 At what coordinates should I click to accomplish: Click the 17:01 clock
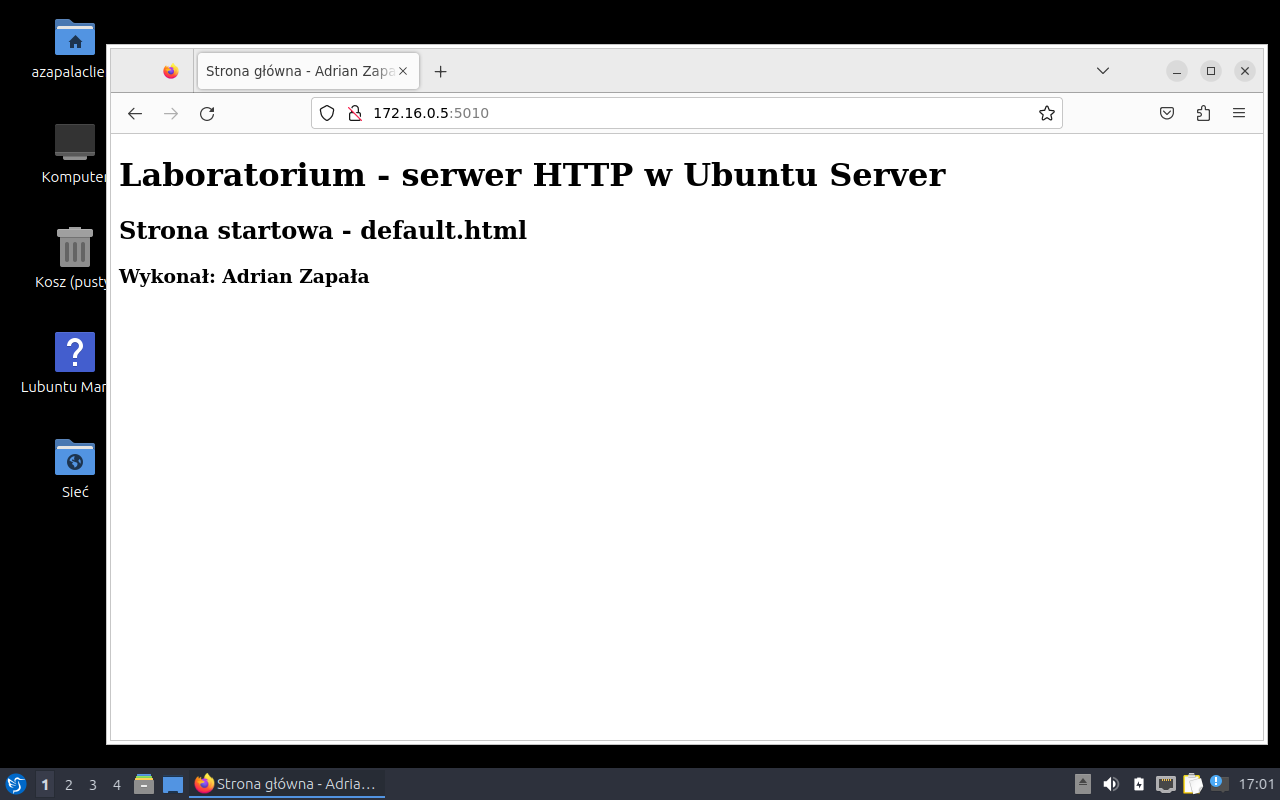click(1257, 785)
